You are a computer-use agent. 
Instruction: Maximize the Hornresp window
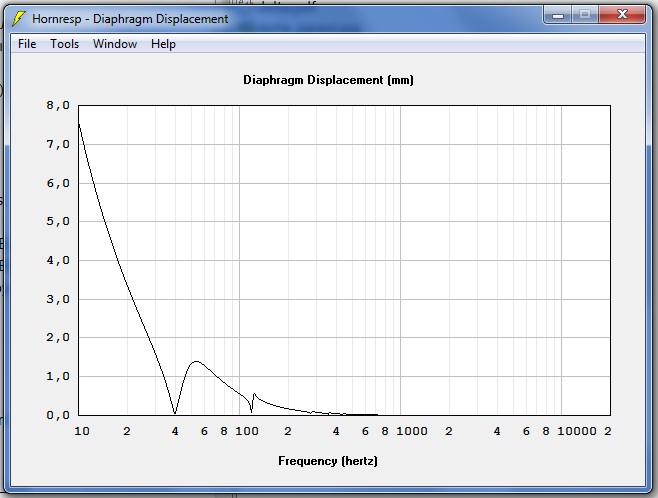(585, 15)
